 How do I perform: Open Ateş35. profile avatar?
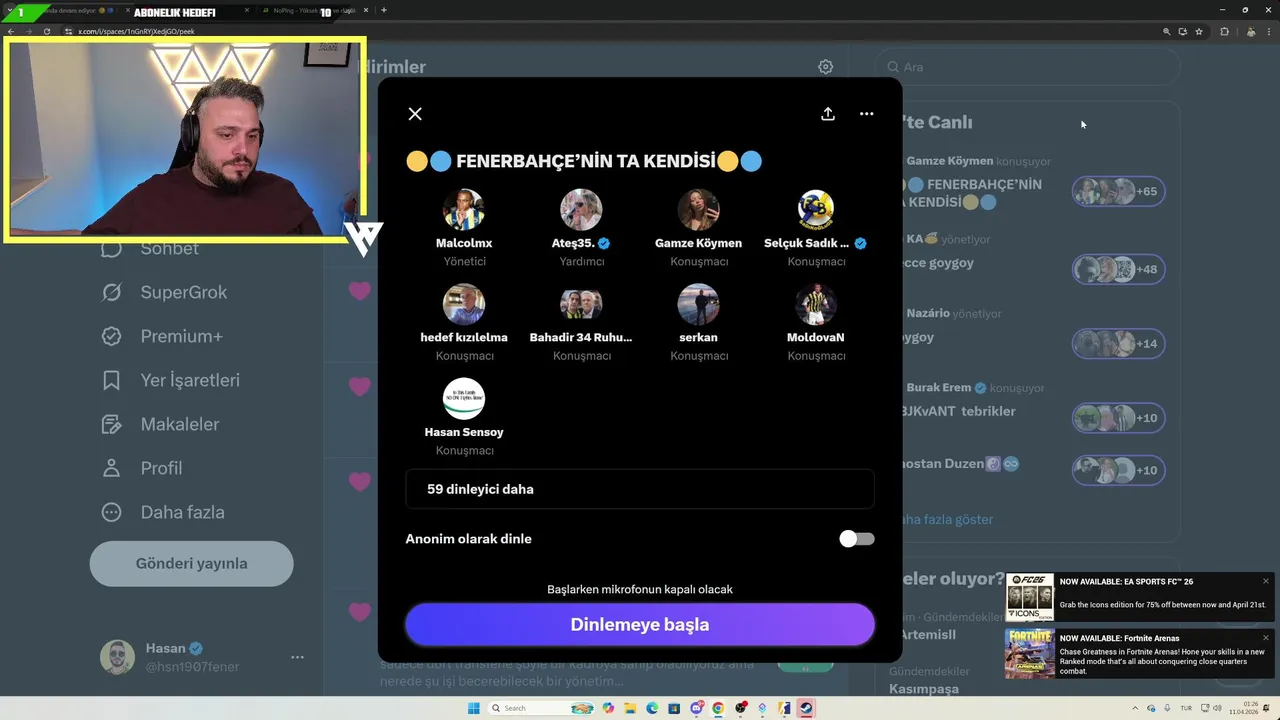tap(581, 210)
